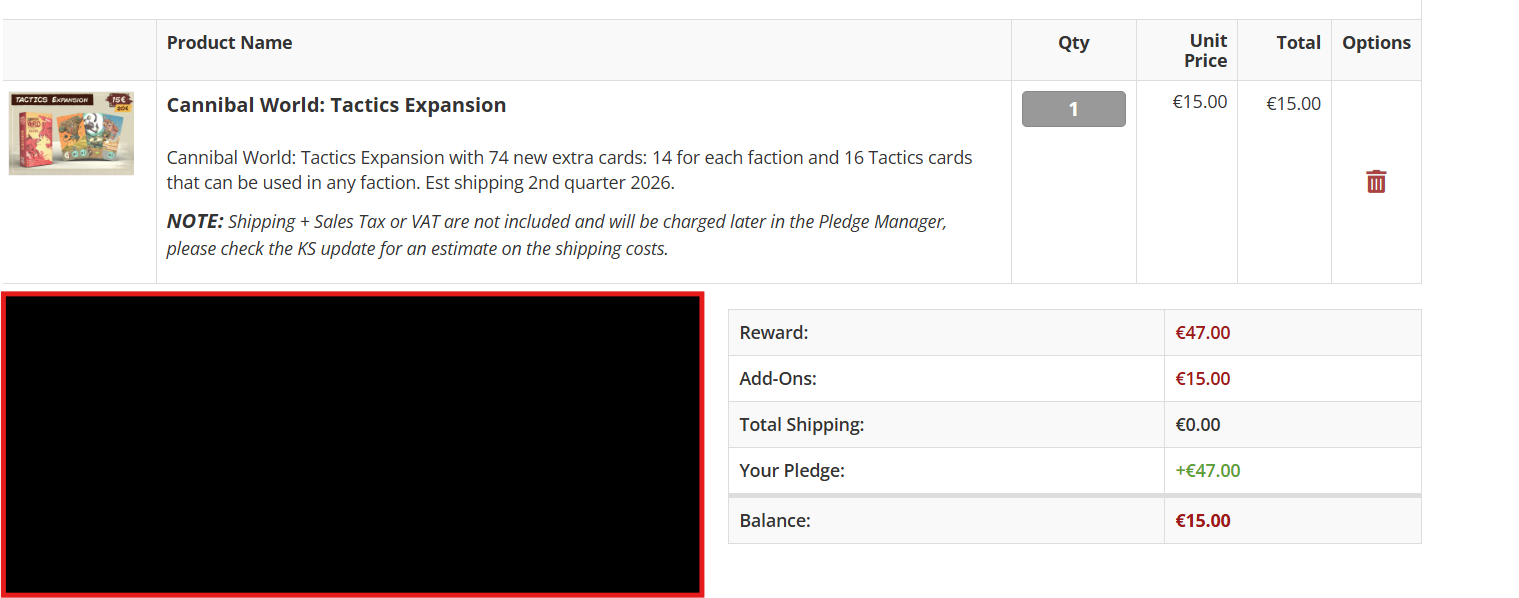The height and width of the screenshot is (598, 1519).
Task: Click the Balance row label
Action: pyautogui.click(x=775, y=521)
